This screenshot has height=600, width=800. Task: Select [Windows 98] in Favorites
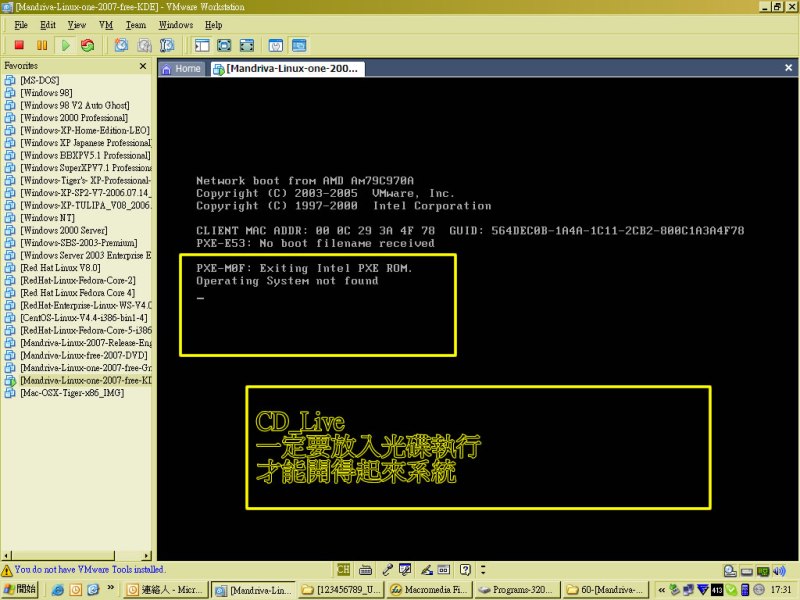39,92
